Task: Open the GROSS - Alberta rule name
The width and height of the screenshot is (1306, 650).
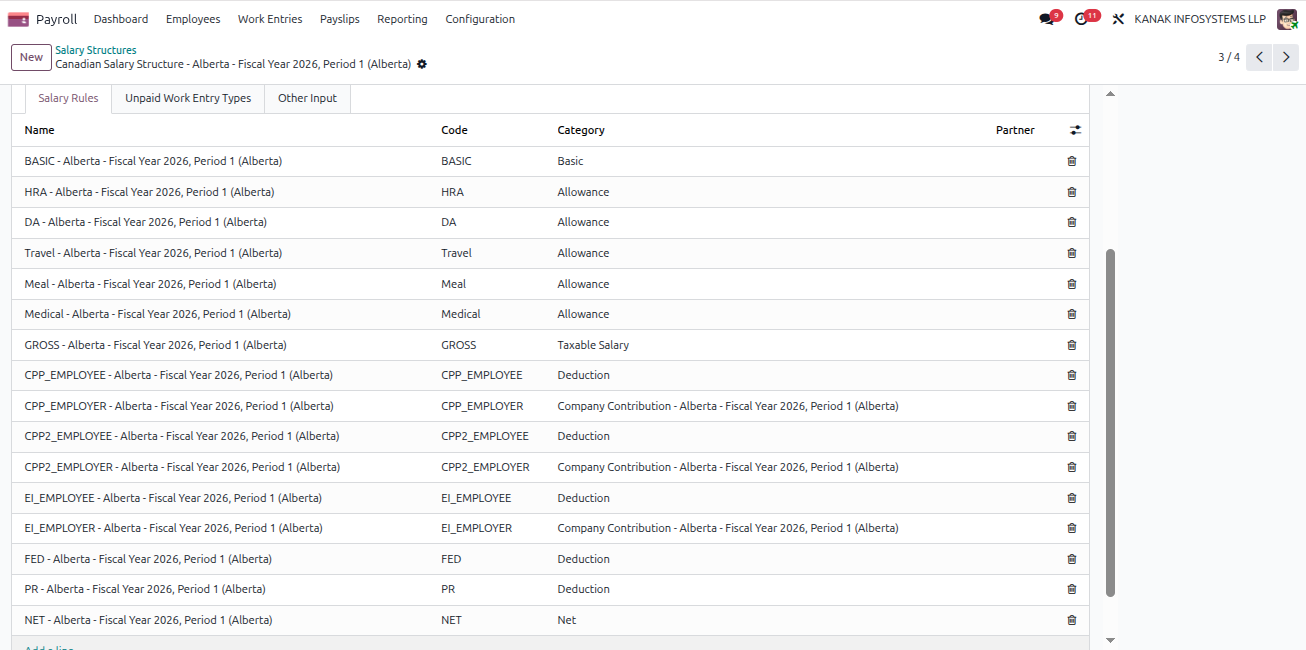Action: point(155,345)
